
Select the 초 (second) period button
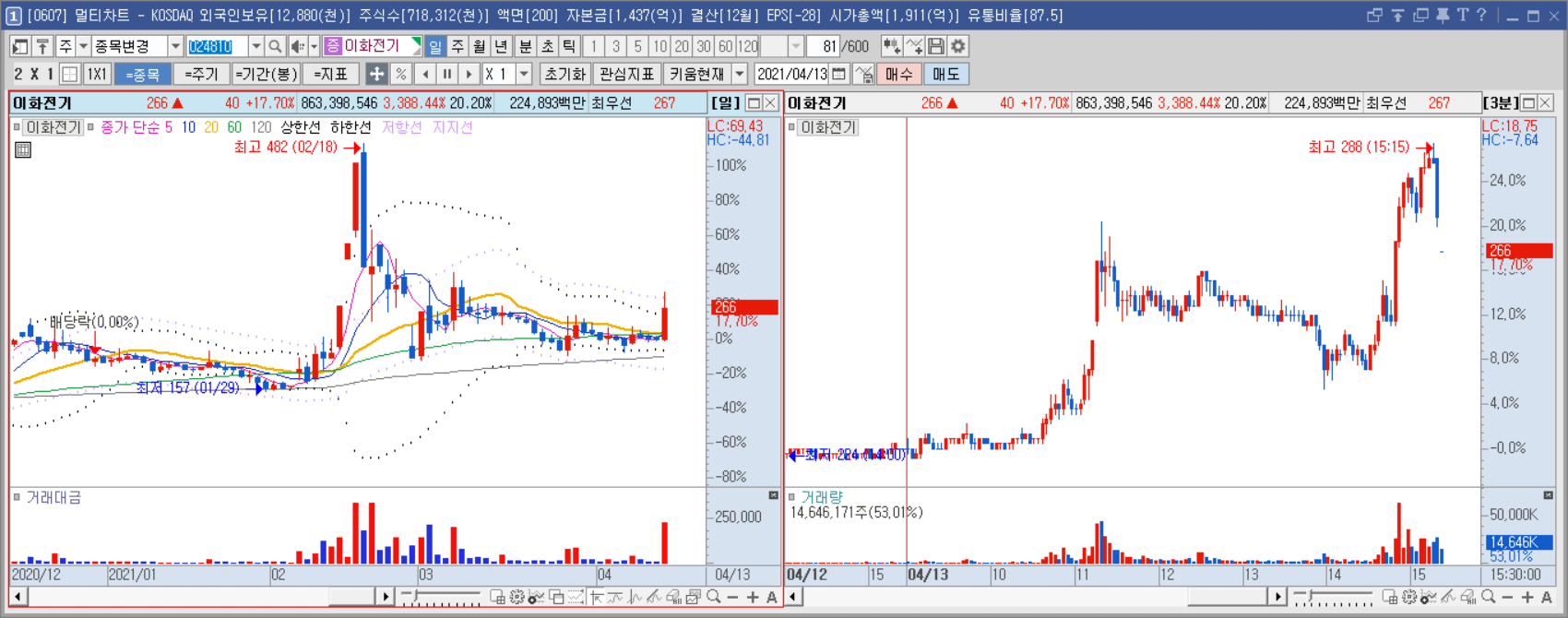(x=548, y=46)
